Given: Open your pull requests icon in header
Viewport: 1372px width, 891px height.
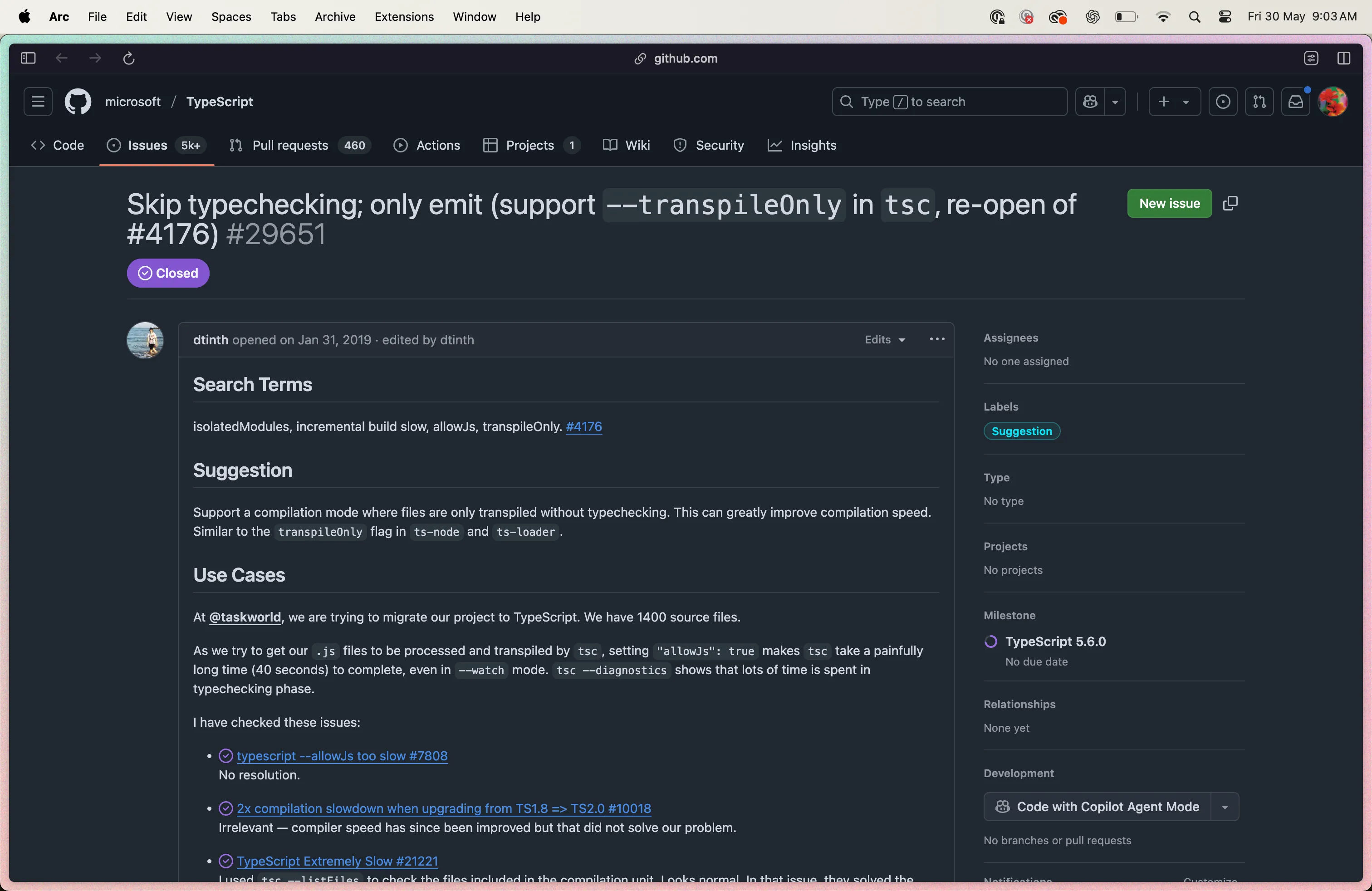Looking at the screenshot, I should pos(1259,102).
